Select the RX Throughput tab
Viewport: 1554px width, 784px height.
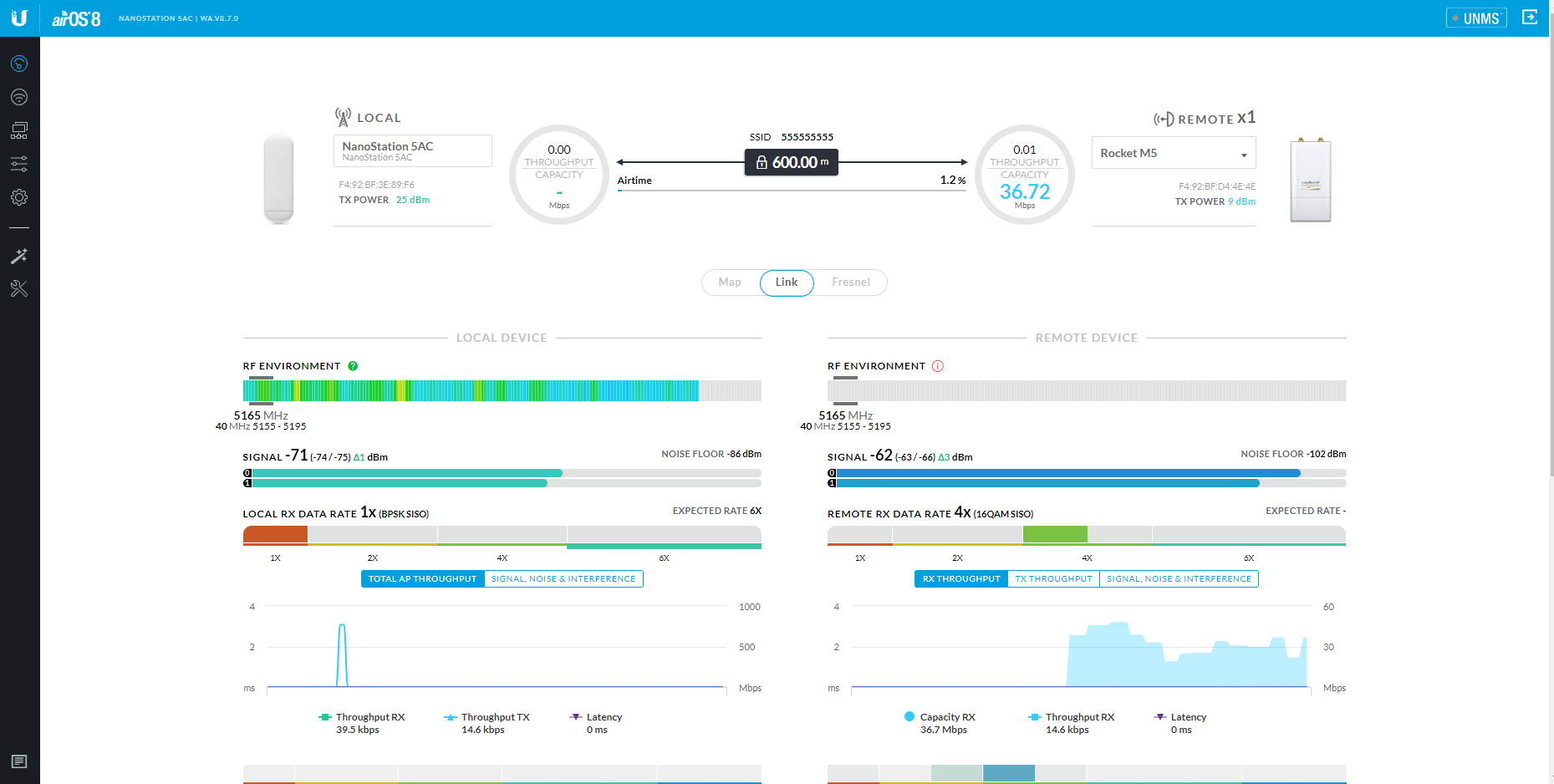(x=961, y=578)
